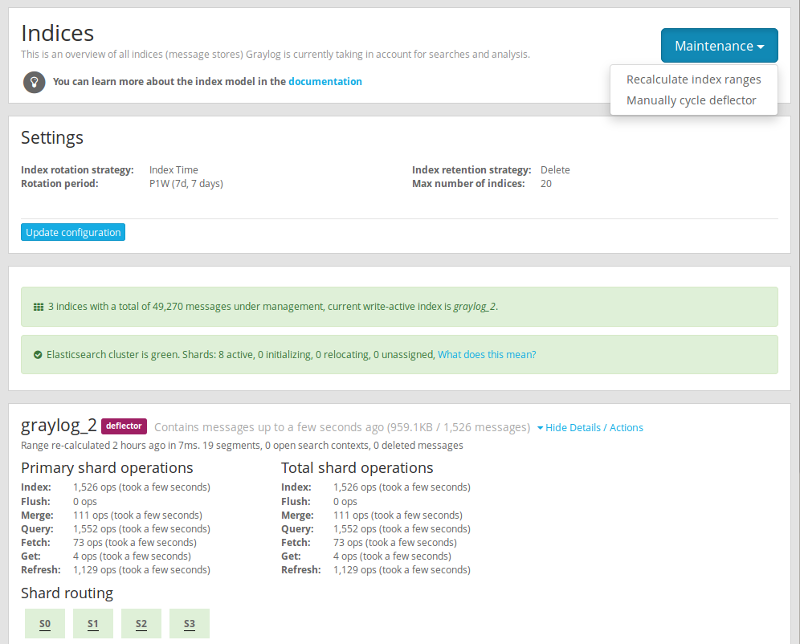
Task: Click the deflector badge label
Action: [124, 426]
